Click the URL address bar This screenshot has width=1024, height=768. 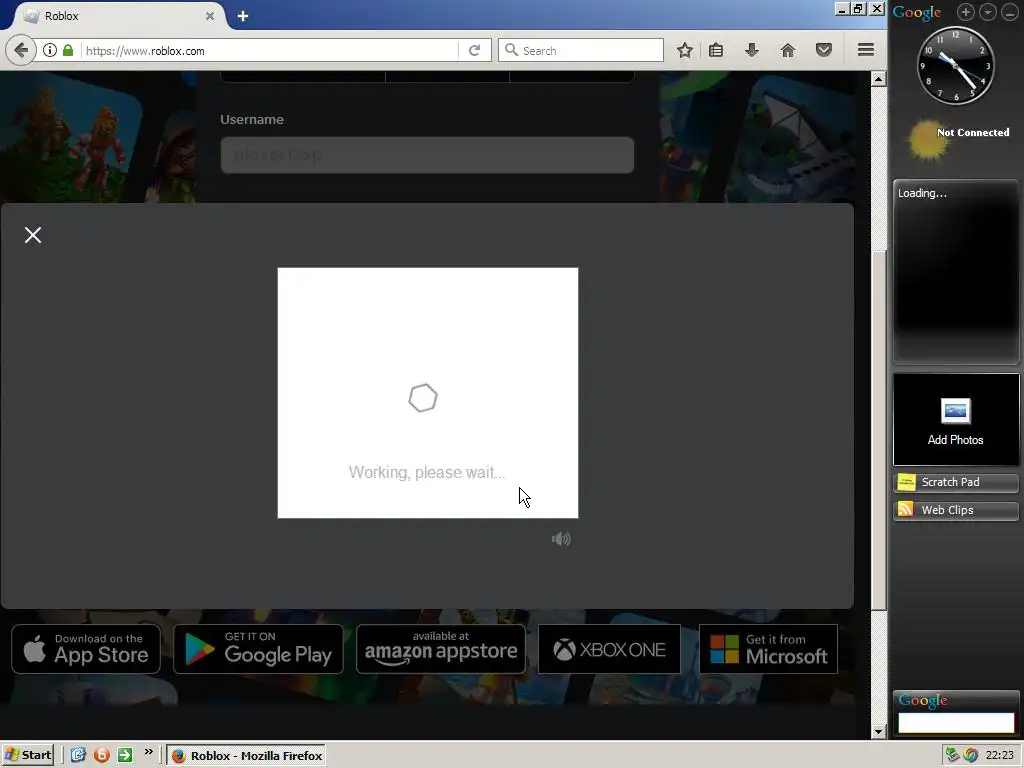270,50
